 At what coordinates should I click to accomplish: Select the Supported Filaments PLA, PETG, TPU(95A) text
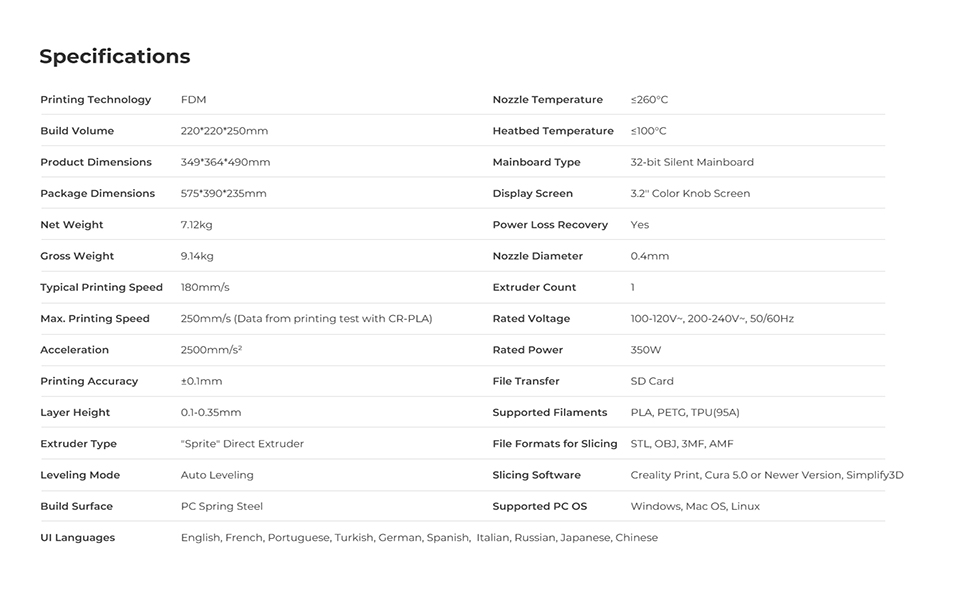[x=685, y=413]
